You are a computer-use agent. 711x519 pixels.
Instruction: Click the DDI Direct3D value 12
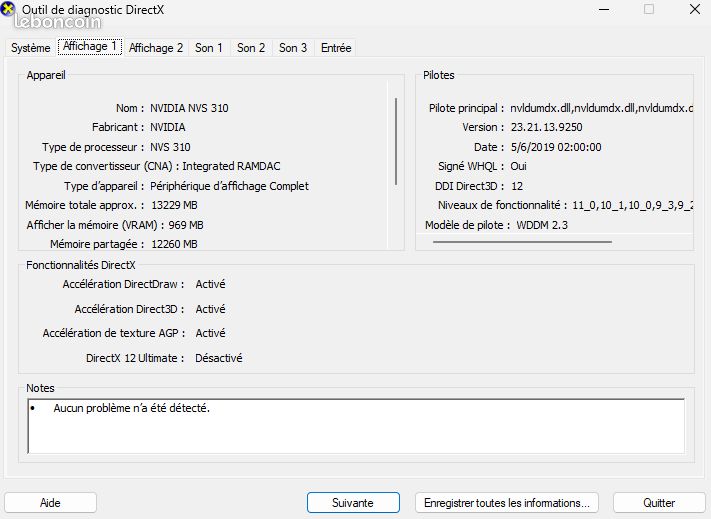click(x=517, y=186)
